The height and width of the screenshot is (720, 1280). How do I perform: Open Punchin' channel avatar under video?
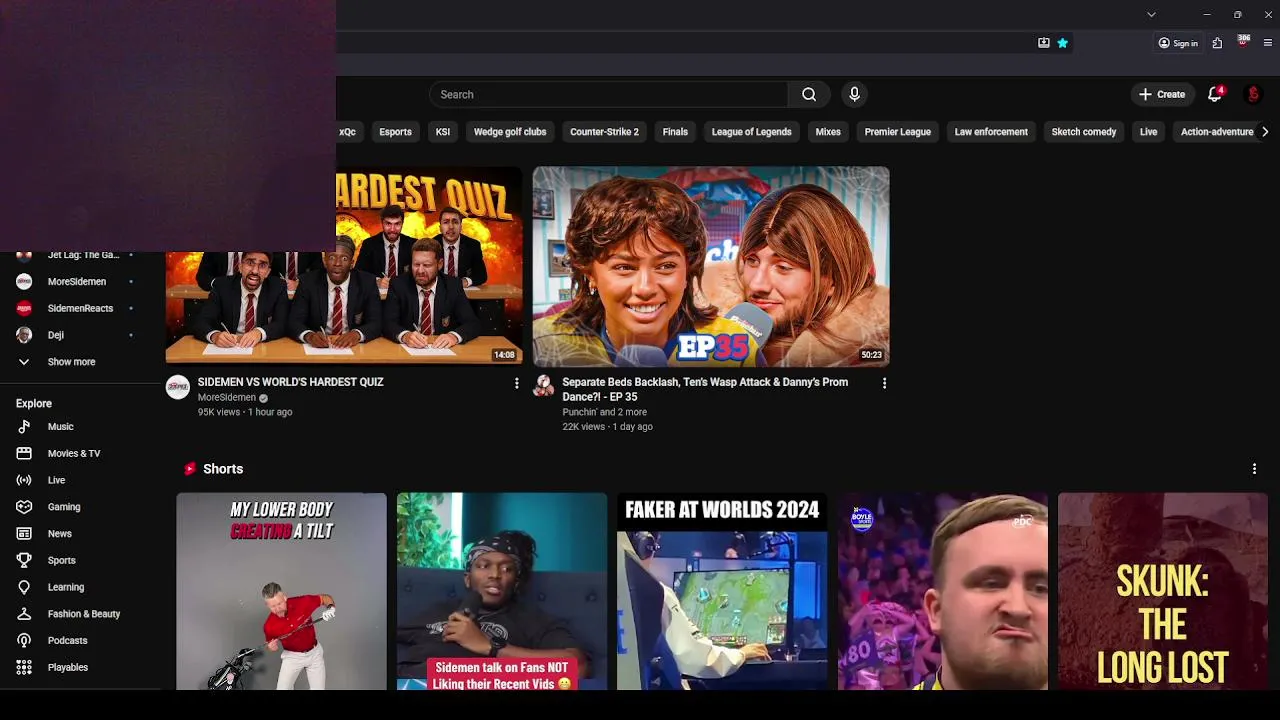pyautogui.click(x=544, y=386)
